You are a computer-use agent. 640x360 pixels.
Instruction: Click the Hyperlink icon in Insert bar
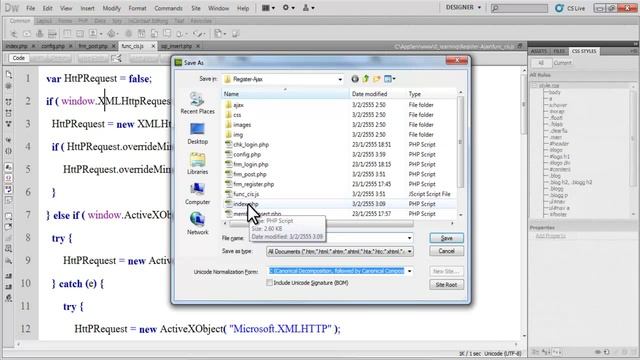pyautogui.click(x=14, y=34)
